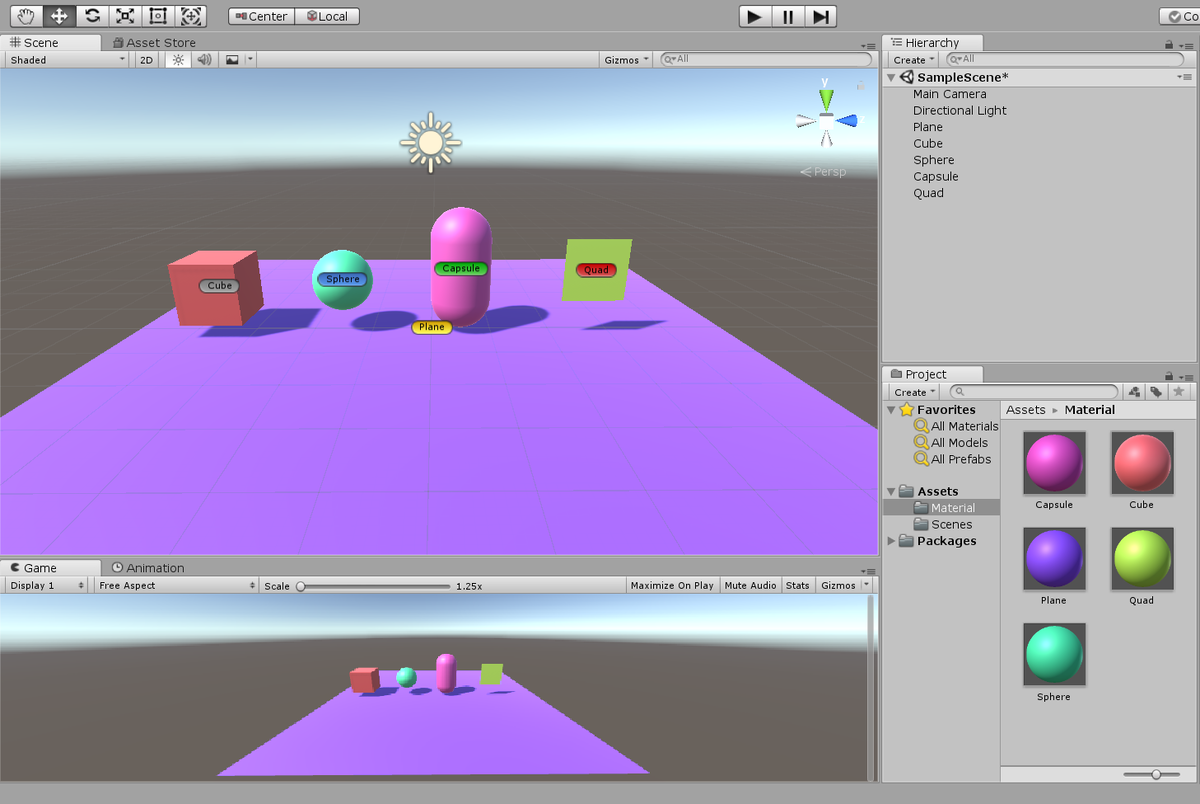The height and width of the screenshot is (804, 1200).
Task: Toggle Mute Audio in Game view
Action: [750, 585]
